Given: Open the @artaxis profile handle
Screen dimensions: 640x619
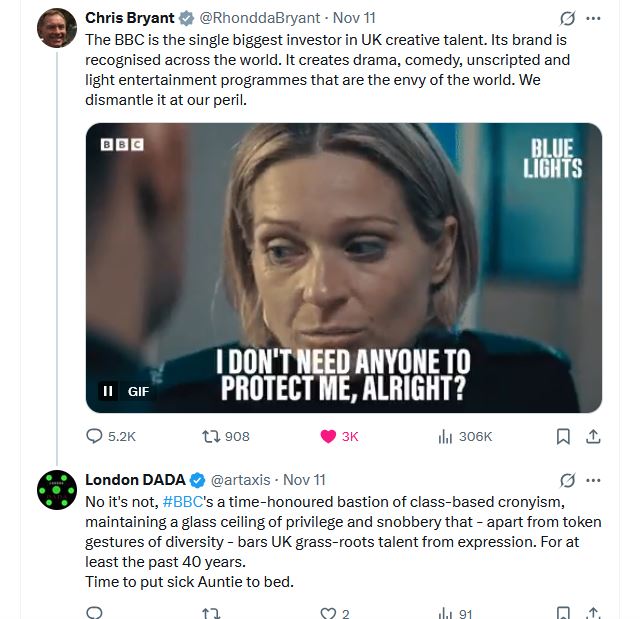Looking at the screenshot, I should pos(242,480).
